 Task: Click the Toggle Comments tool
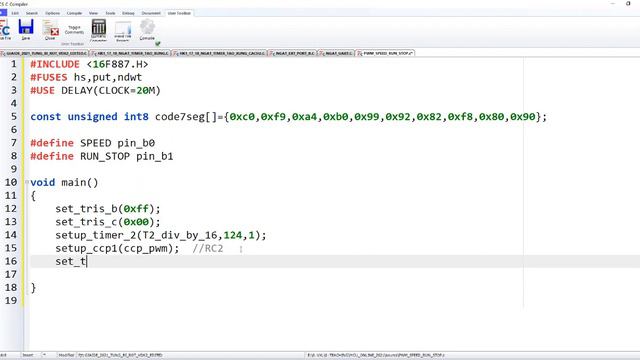[74, 30]
